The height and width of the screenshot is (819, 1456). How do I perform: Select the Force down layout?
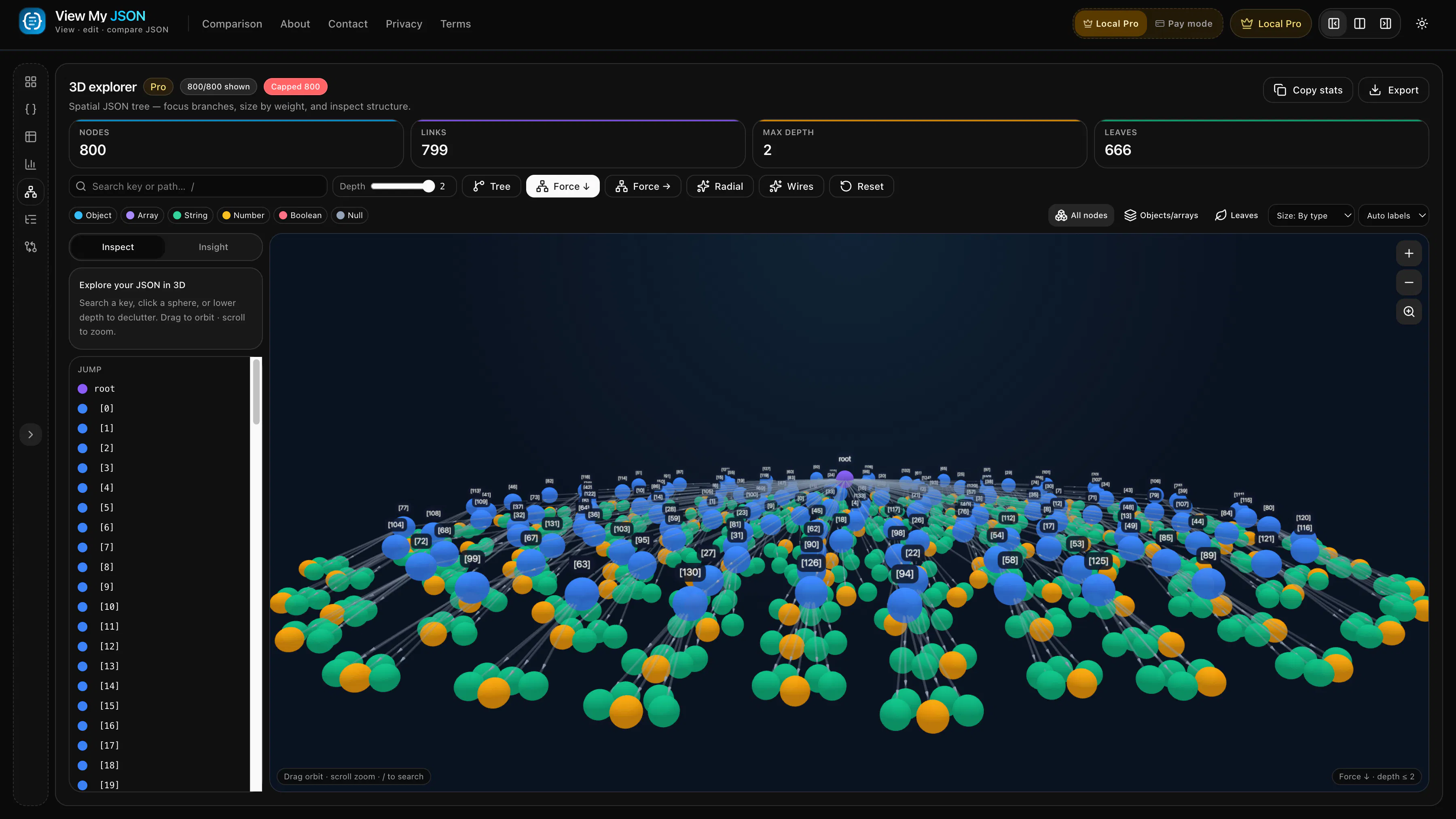point(563,186)
